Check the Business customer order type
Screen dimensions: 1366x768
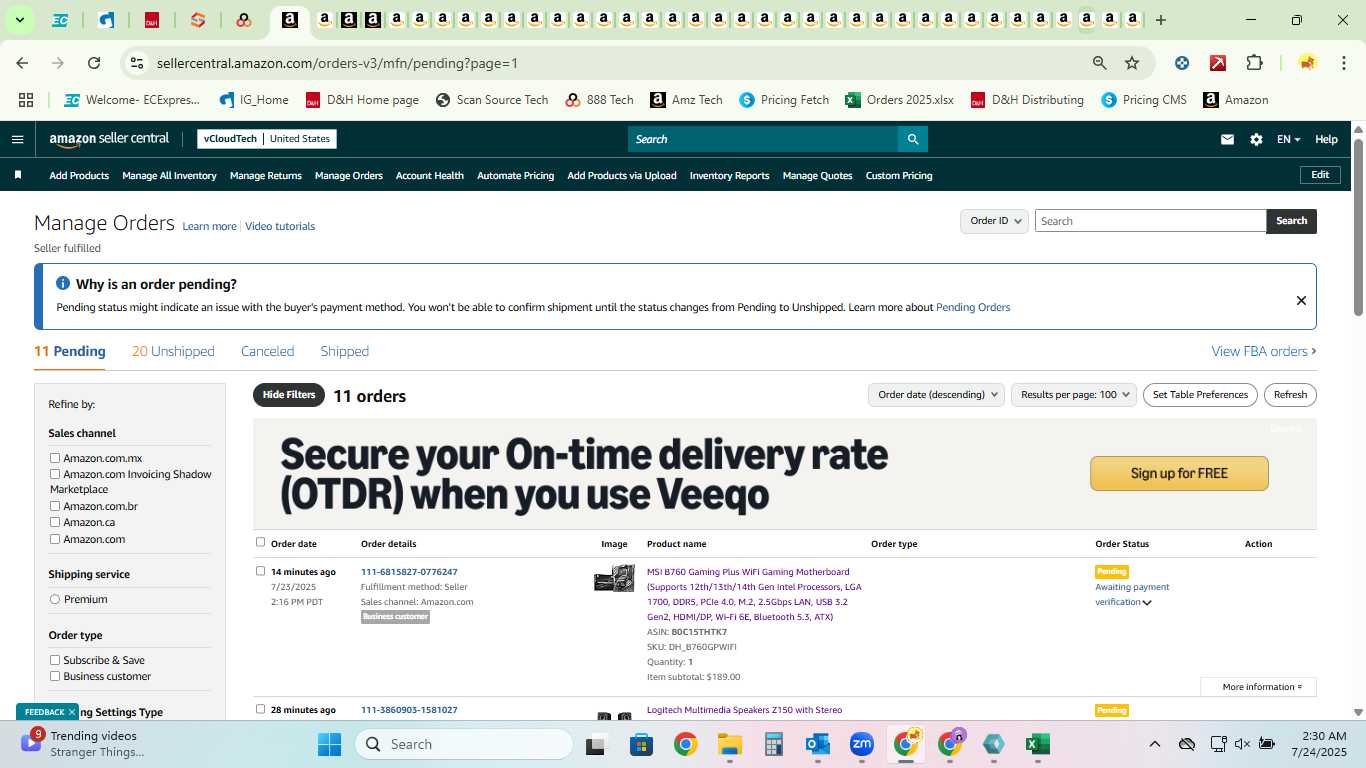55,676
